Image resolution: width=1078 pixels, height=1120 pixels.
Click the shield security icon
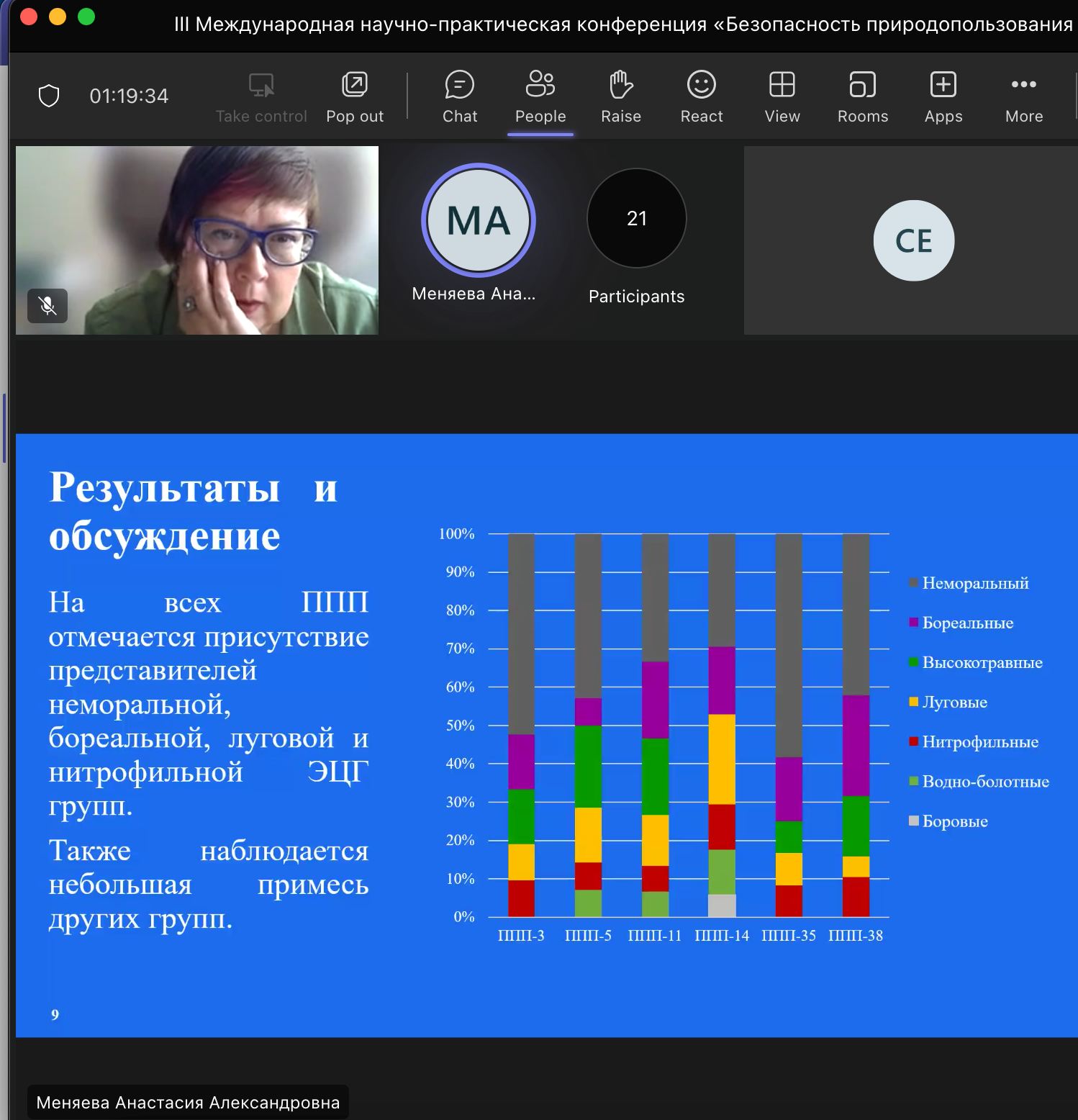49,96
